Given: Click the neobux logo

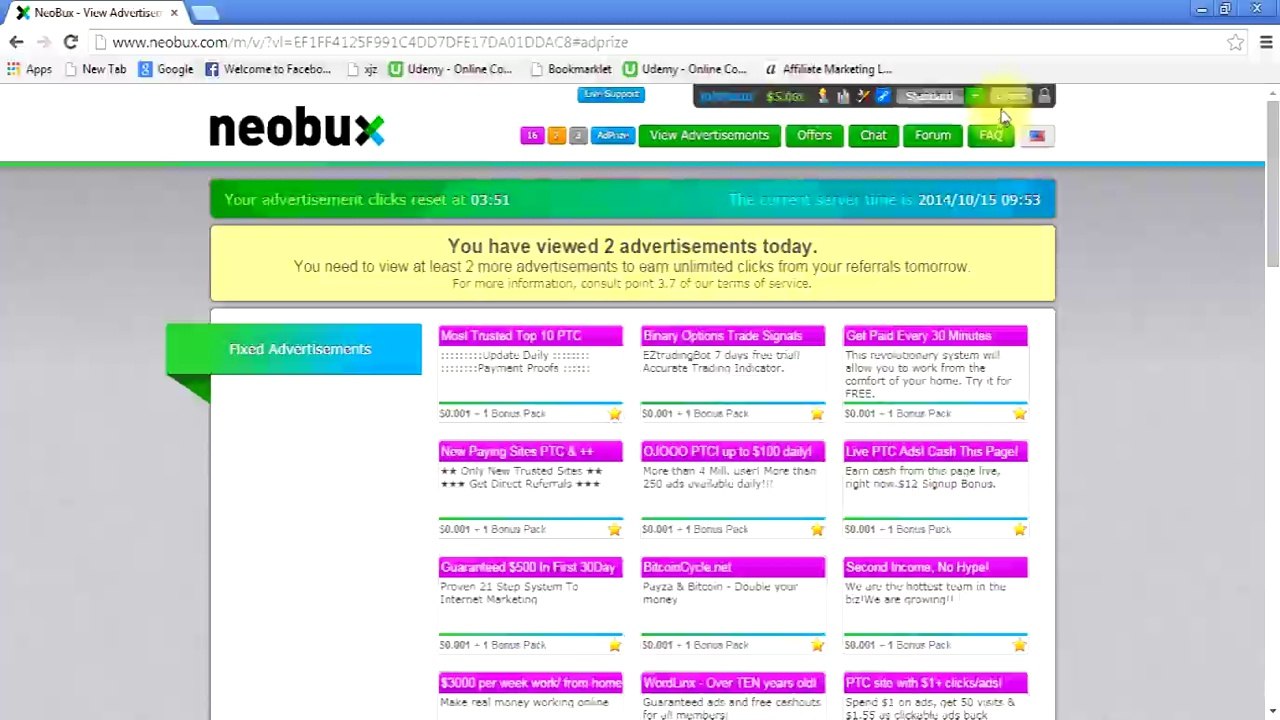Looking at the screenshot, I should click(296, 129).
